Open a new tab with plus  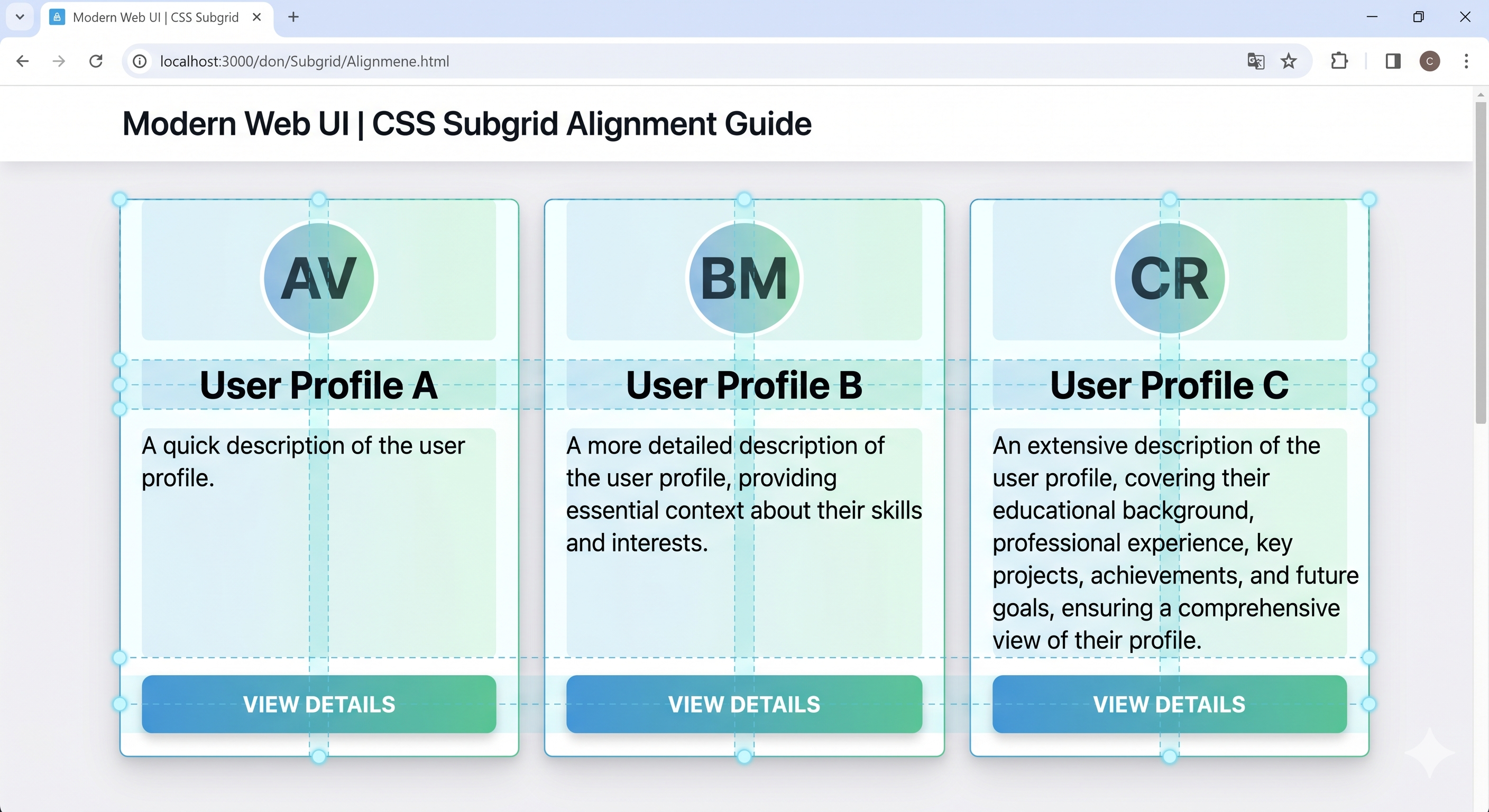click(x=293, y=17)
